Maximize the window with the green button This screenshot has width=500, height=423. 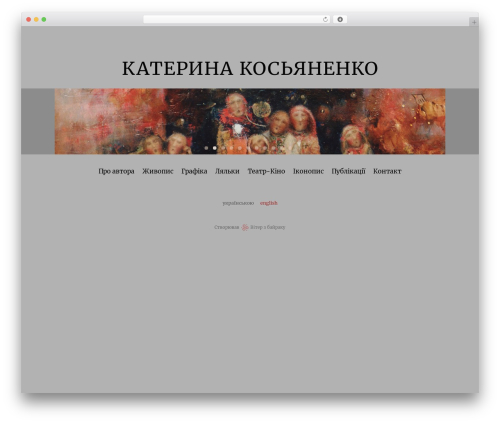(44, 20)
